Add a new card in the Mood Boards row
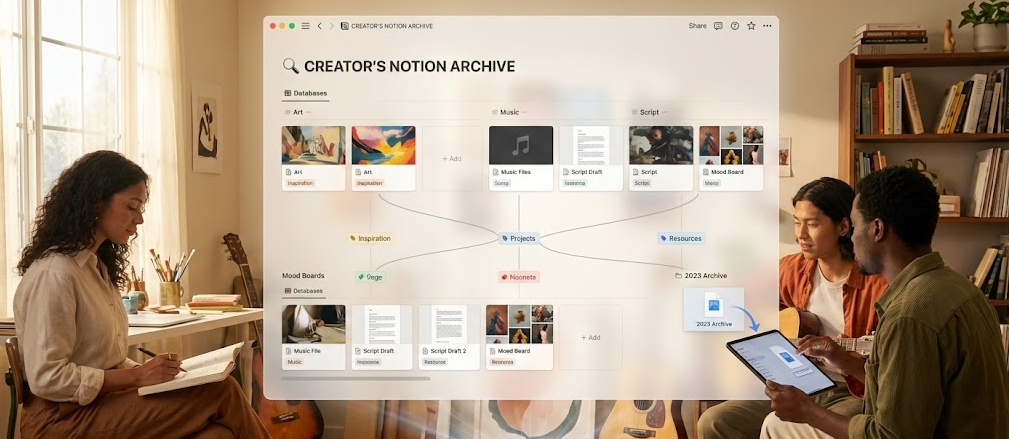This screenshot has height=439, width=1009. pyautogui.click(x=590, y=337)
